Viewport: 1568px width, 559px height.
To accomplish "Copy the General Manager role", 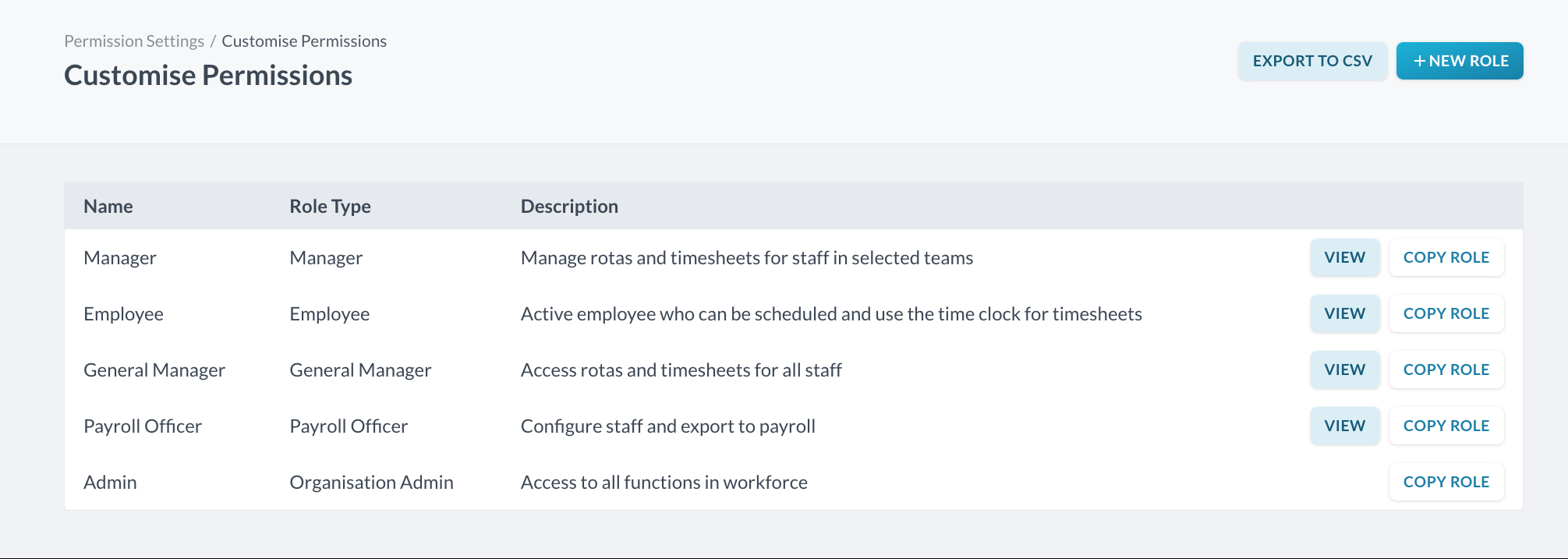I will [x=1446, y=370].
